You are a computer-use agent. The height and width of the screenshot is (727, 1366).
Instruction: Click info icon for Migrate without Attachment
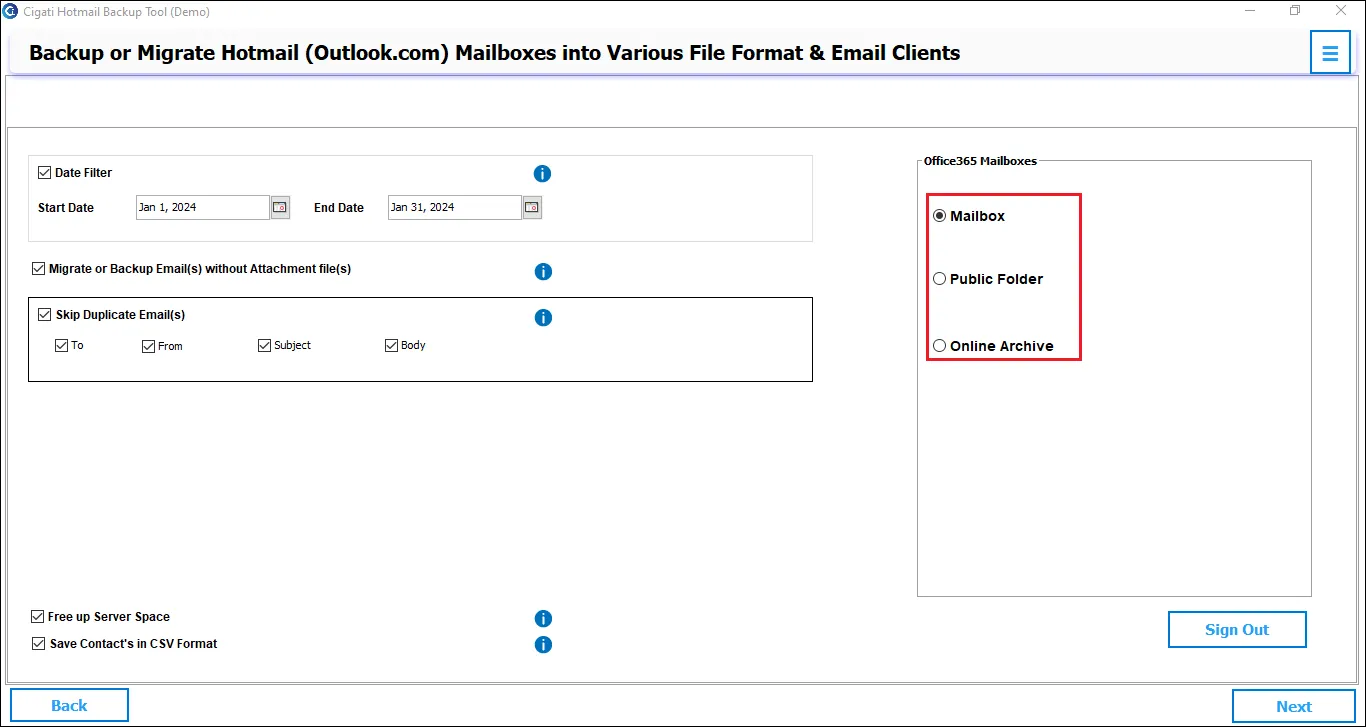point(543,272)
